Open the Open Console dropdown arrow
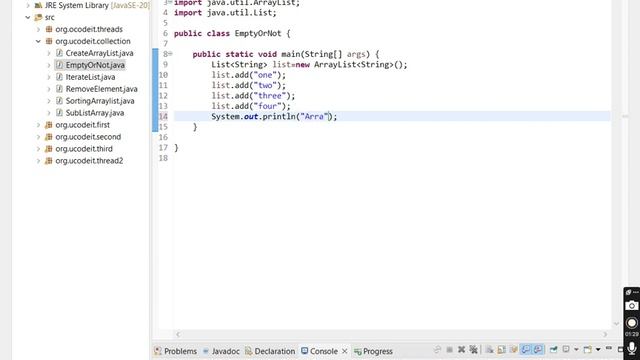The width and height of the screenshot is (640, 360). pyautogui.click(x=598, y=350)
